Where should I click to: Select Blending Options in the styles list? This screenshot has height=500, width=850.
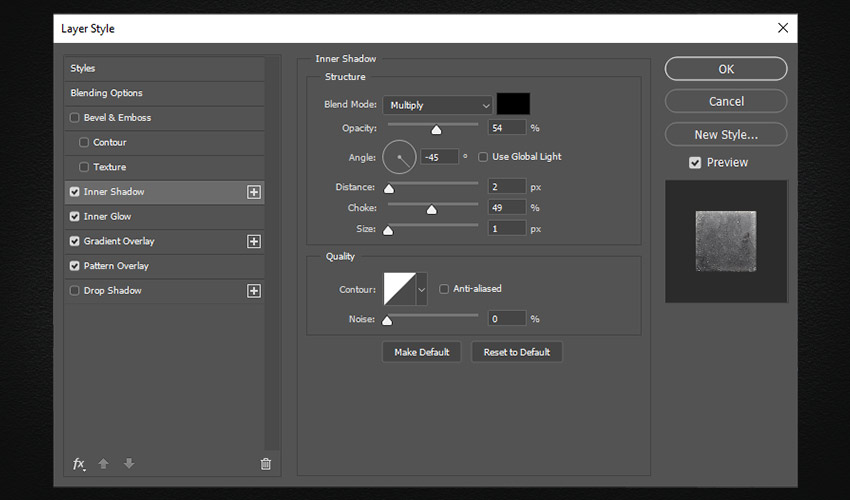[107, 93]
